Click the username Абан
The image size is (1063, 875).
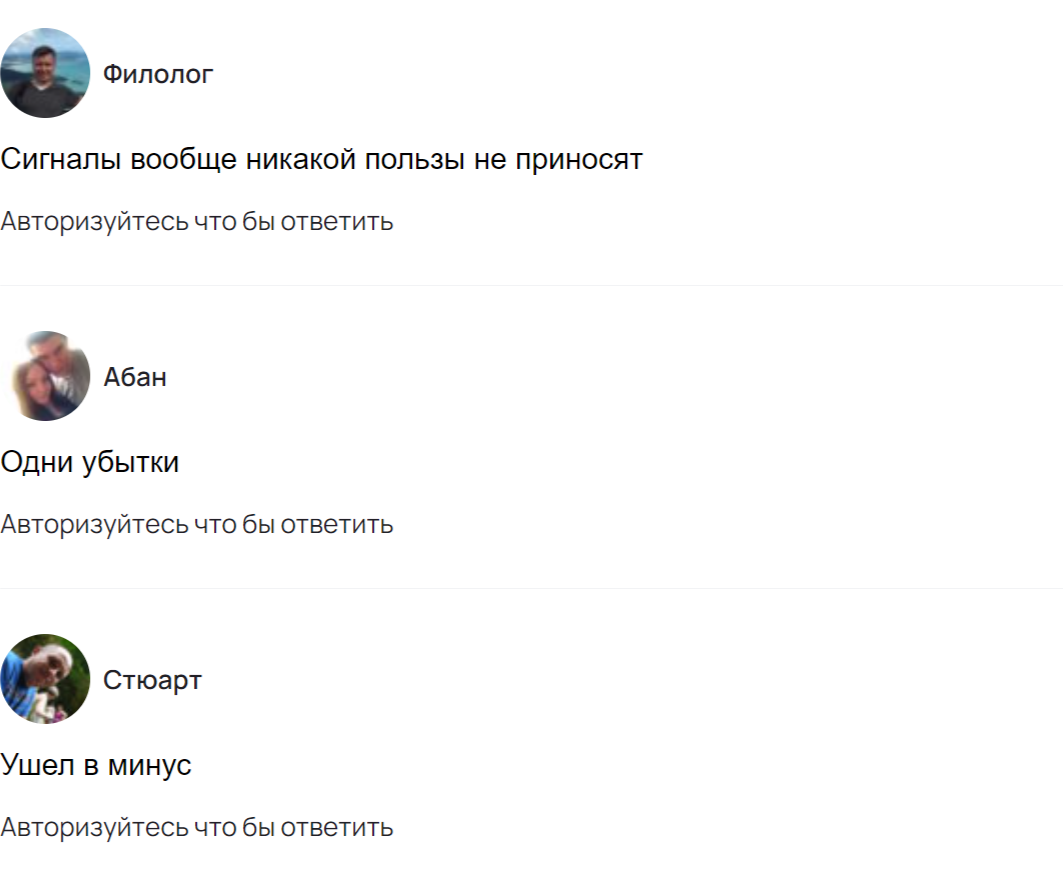135,377
